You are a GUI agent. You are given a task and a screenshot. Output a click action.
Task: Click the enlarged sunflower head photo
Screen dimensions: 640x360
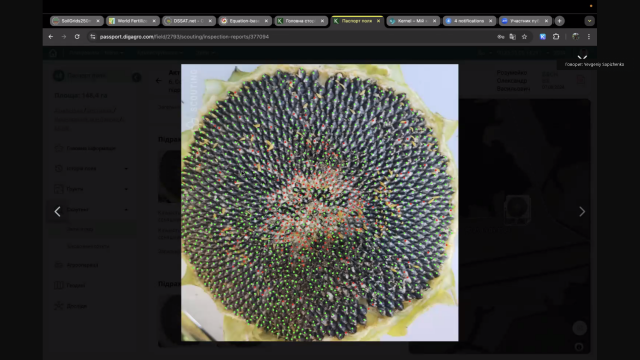pos(320,202)
